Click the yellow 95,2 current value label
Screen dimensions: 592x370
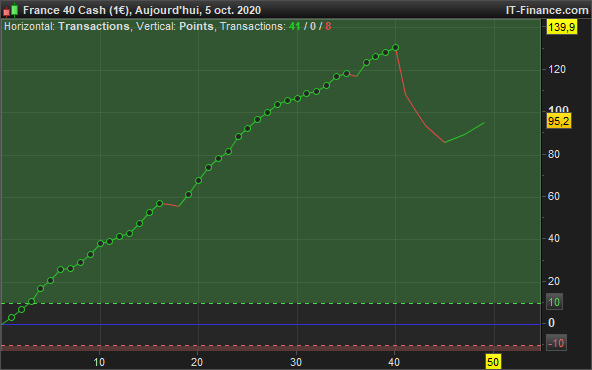559,121
